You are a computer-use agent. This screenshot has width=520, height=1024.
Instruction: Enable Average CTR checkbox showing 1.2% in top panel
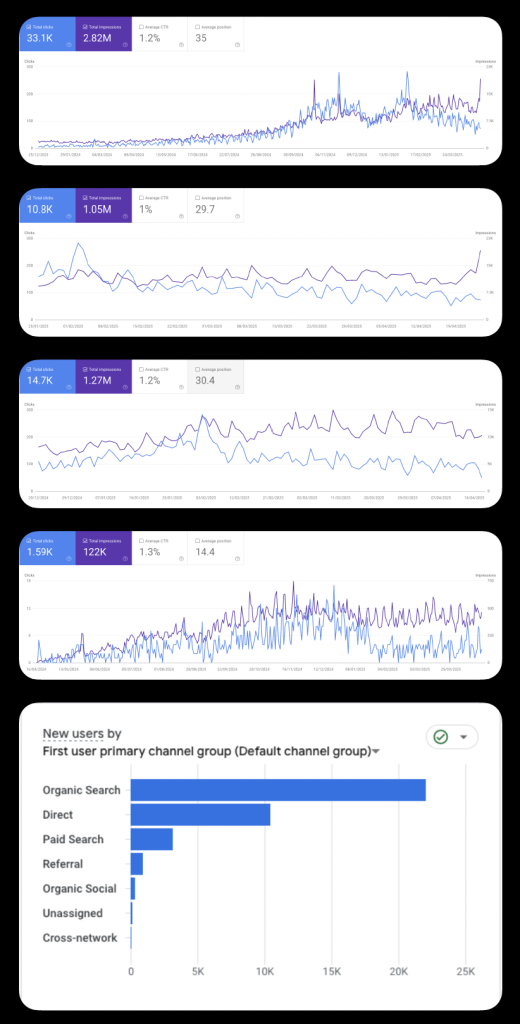(x=142, y=26)
